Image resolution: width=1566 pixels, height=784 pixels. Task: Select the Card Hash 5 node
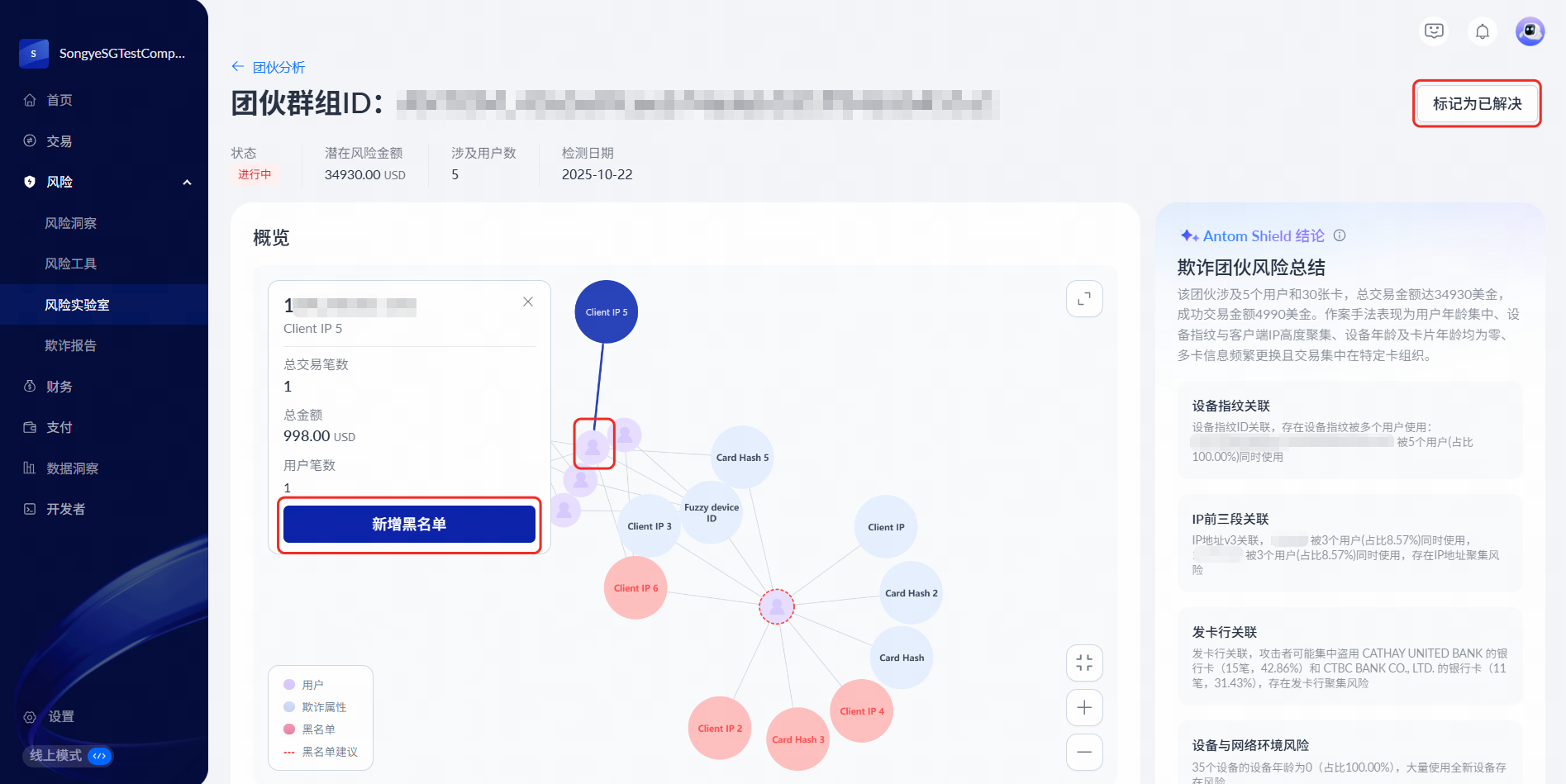point(742,458)
